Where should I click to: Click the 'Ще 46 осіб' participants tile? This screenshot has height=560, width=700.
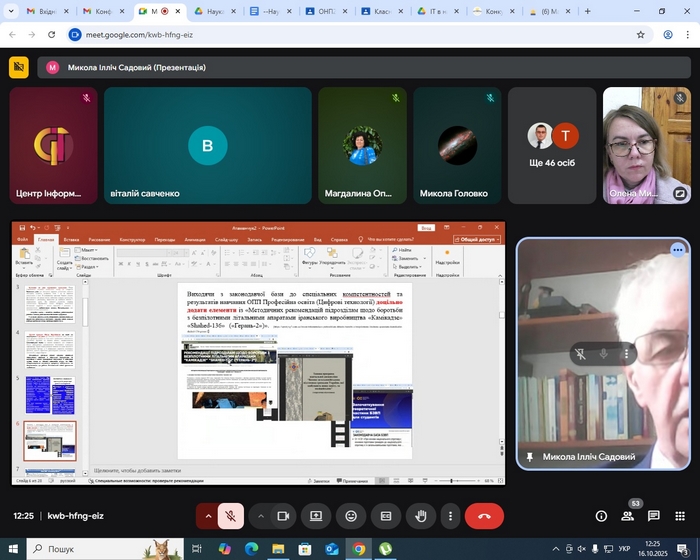[x=552, y=143]
